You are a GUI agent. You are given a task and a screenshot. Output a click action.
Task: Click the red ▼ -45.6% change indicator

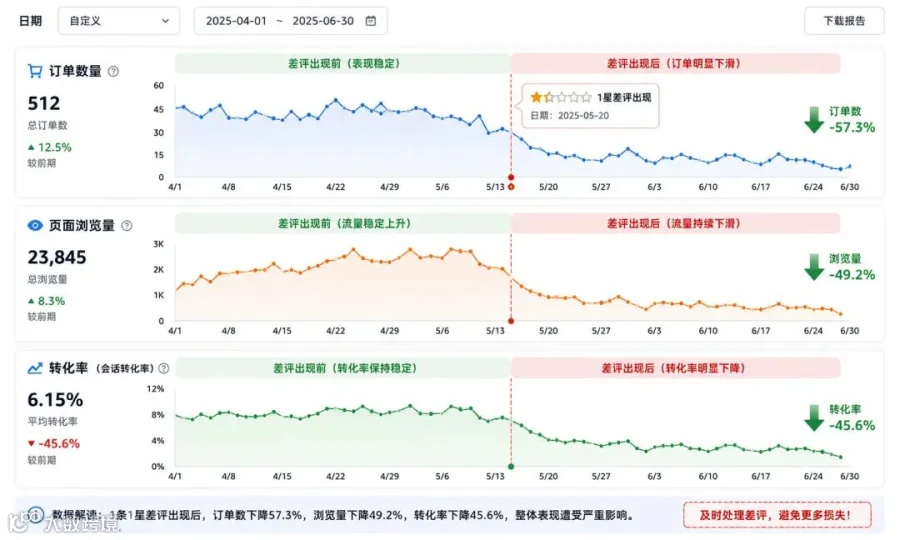pos(53,444)
